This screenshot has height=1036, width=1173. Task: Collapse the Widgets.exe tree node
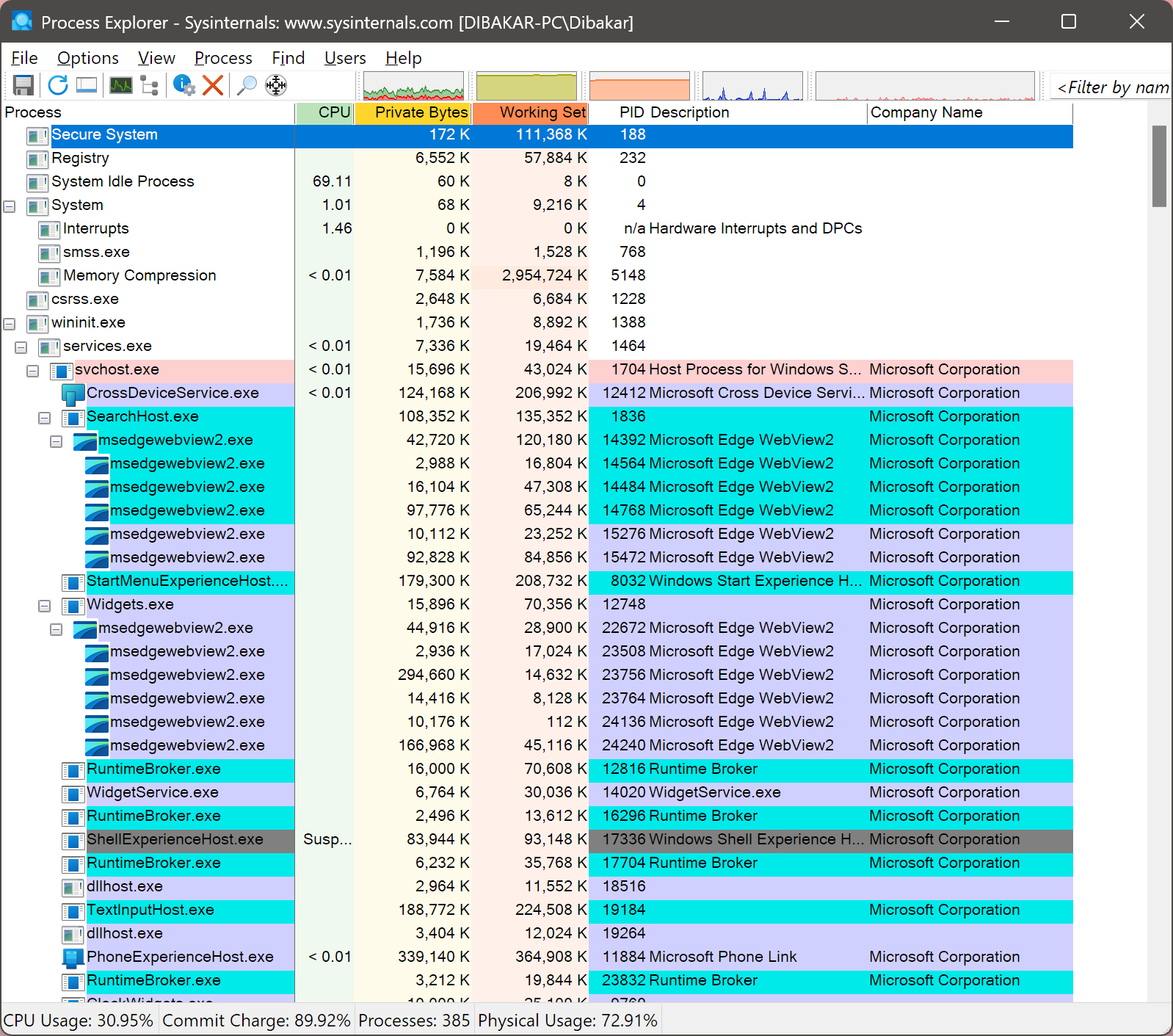point(45,606)
